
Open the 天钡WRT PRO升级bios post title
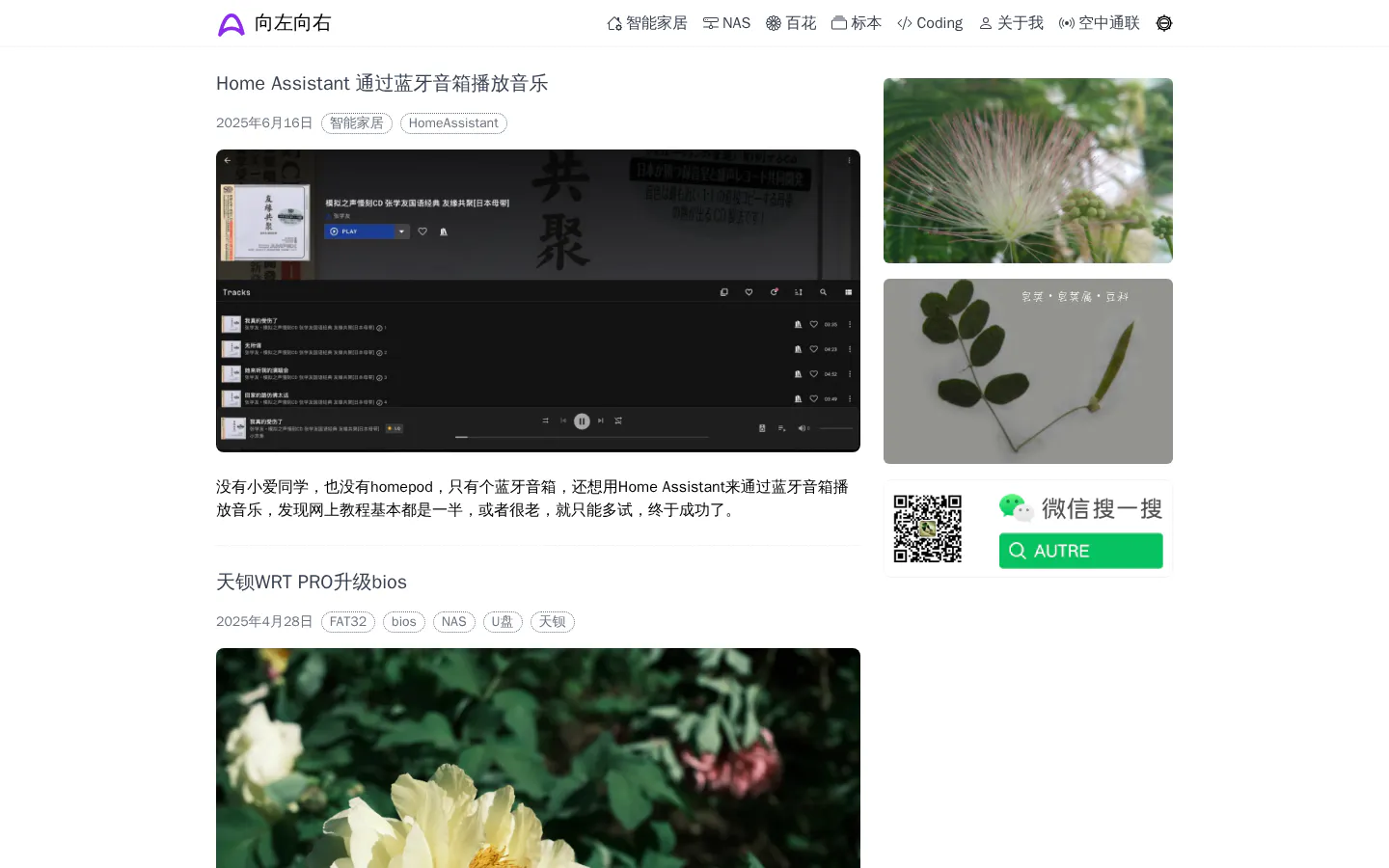click(x=312, y=583)
